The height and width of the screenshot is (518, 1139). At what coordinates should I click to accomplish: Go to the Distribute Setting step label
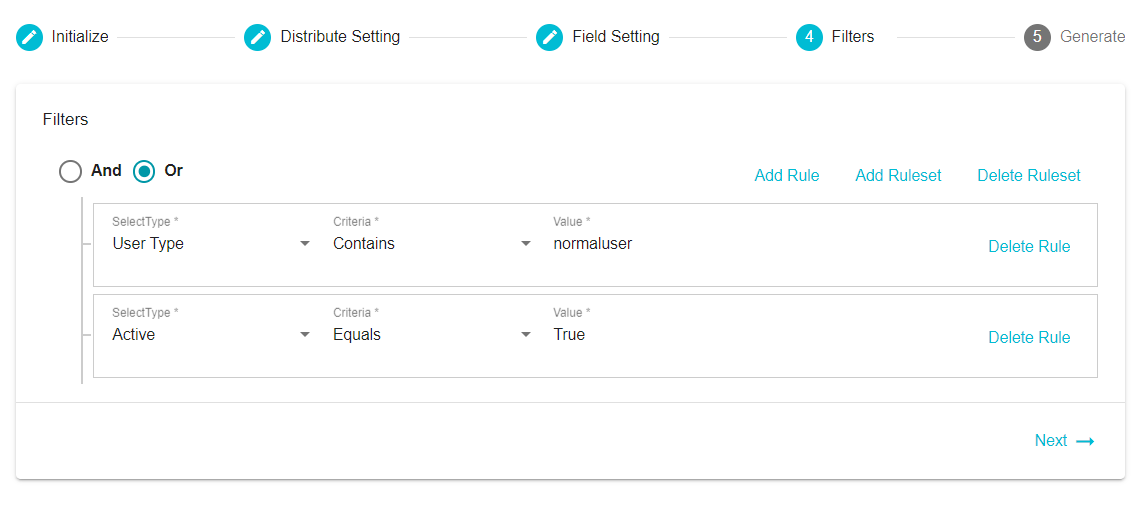[340, 36]
